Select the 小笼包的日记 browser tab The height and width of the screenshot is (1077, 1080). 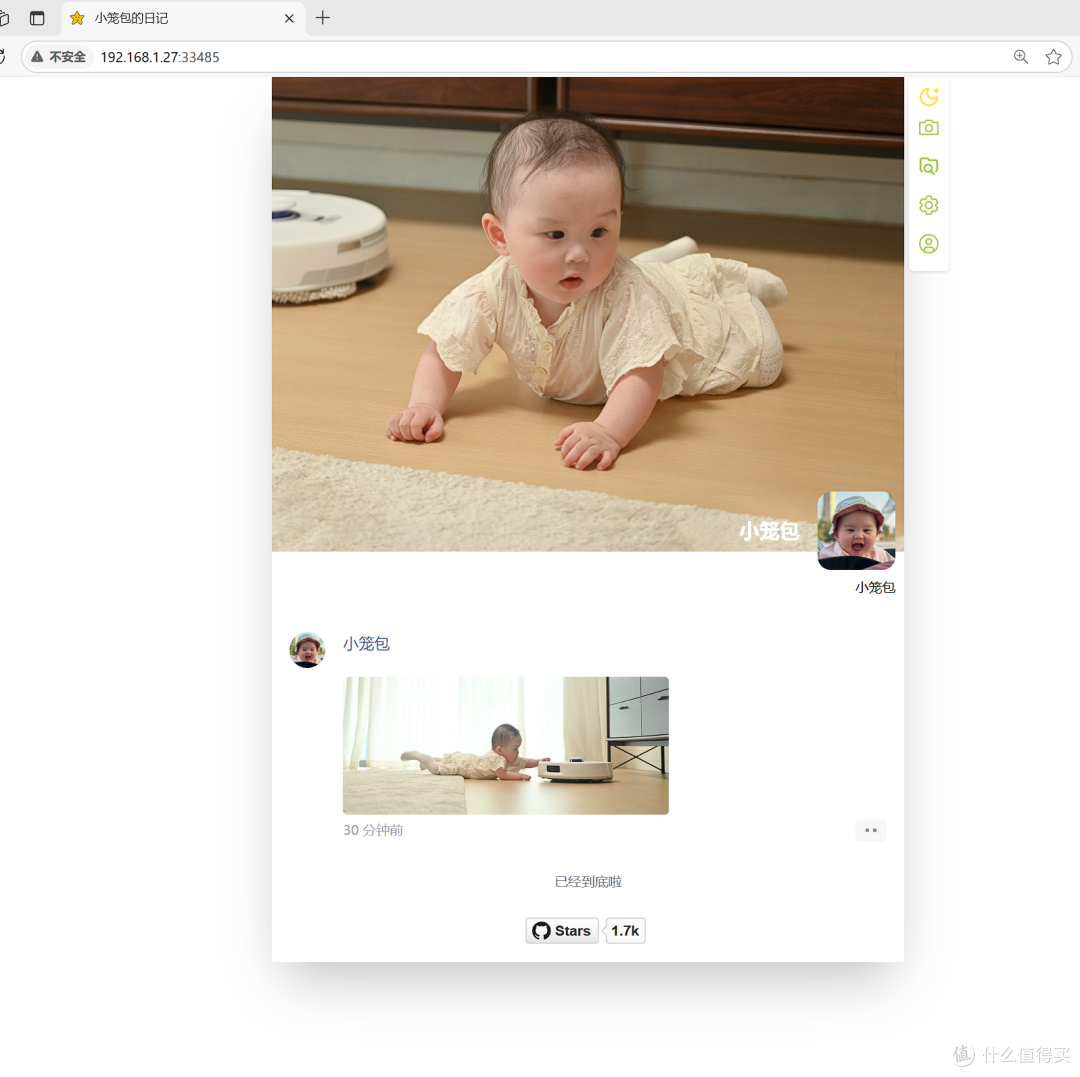coord(183,19)
